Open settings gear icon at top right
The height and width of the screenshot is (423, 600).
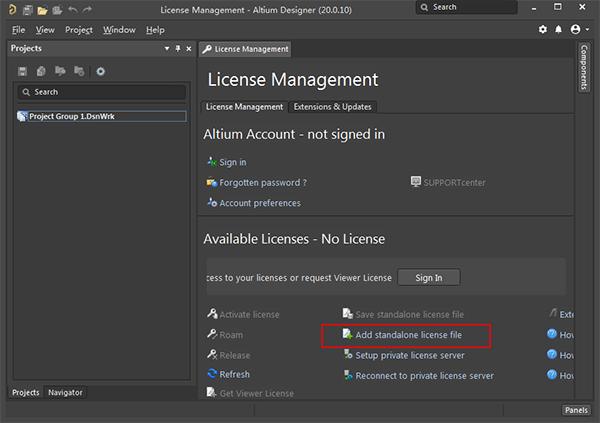[x=543, y=29]
